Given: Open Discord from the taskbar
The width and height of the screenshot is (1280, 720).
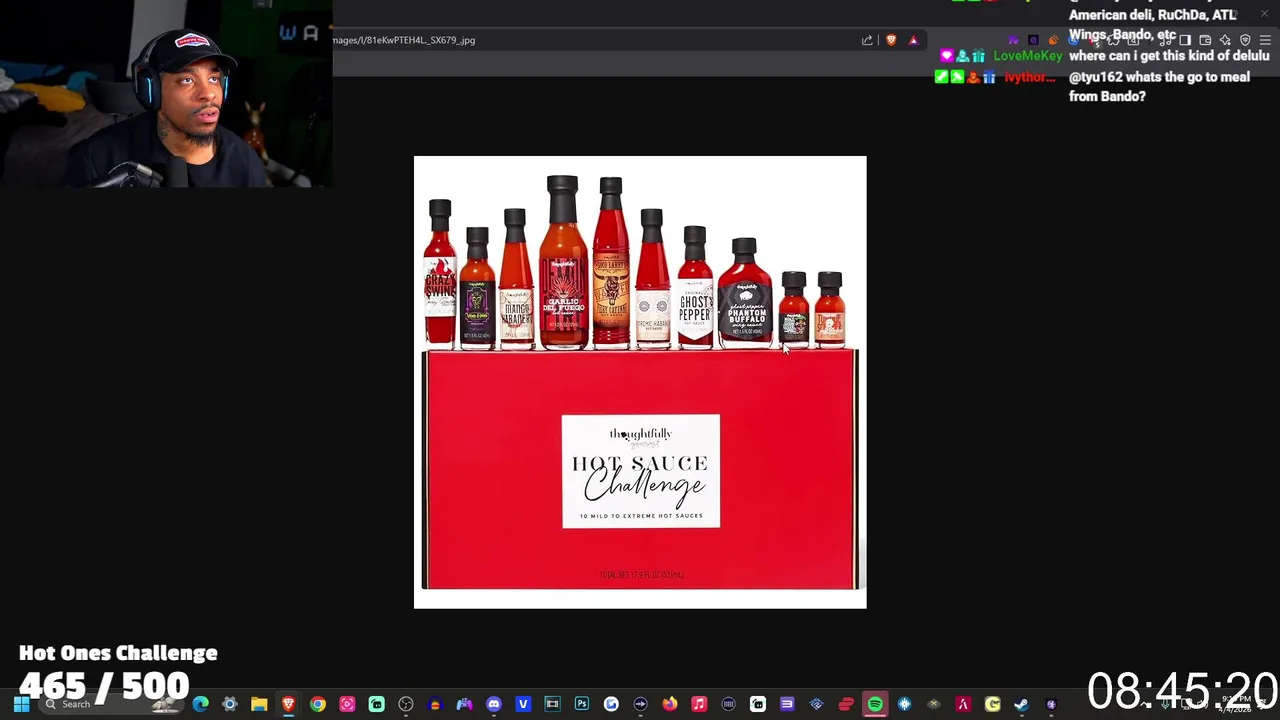Looking at the screenshot, I should pyautogui.click(x=493, y=704).
